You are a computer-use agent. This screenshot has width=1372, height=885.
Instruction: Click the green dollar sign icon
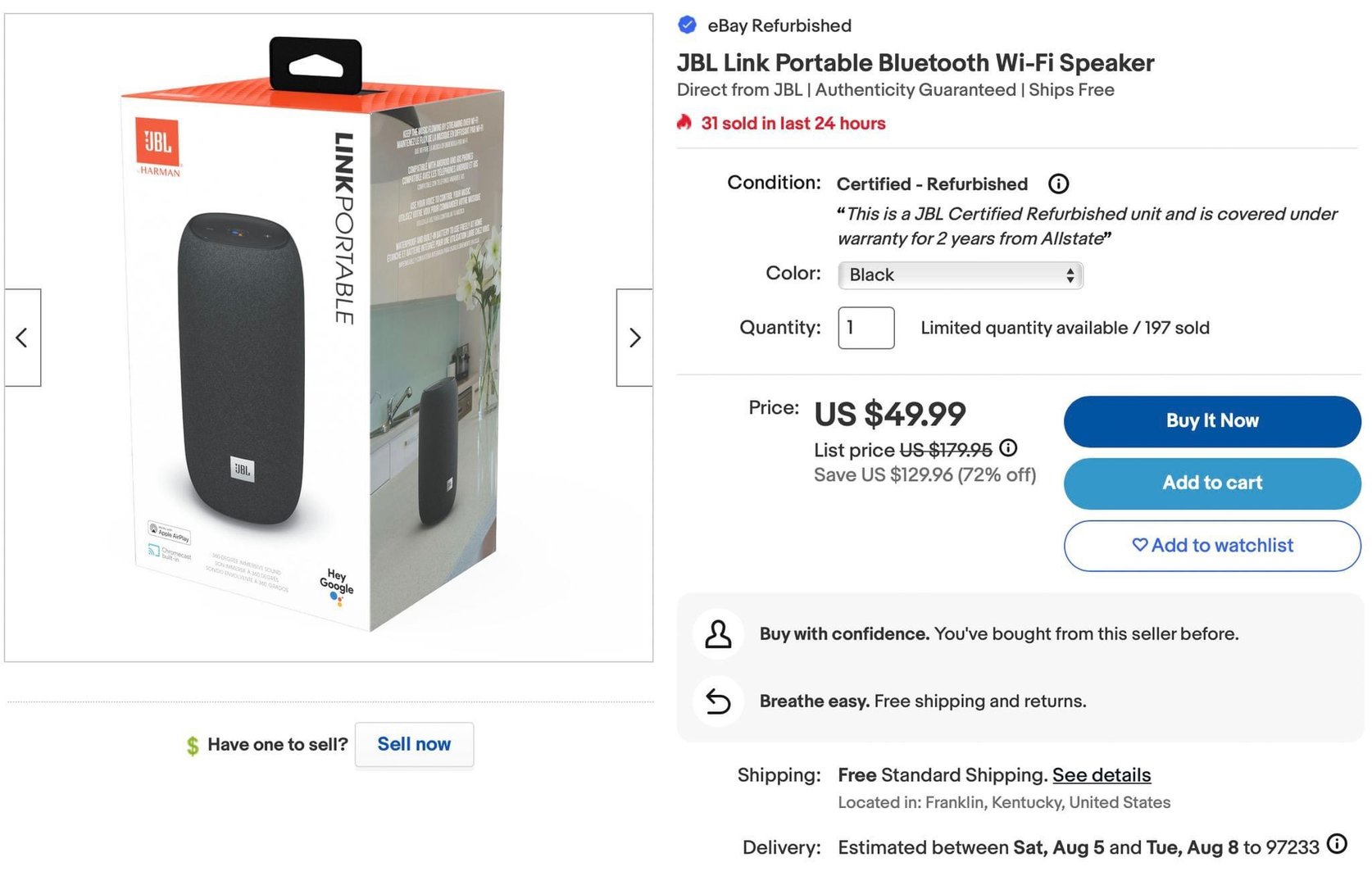click(193, 745)
